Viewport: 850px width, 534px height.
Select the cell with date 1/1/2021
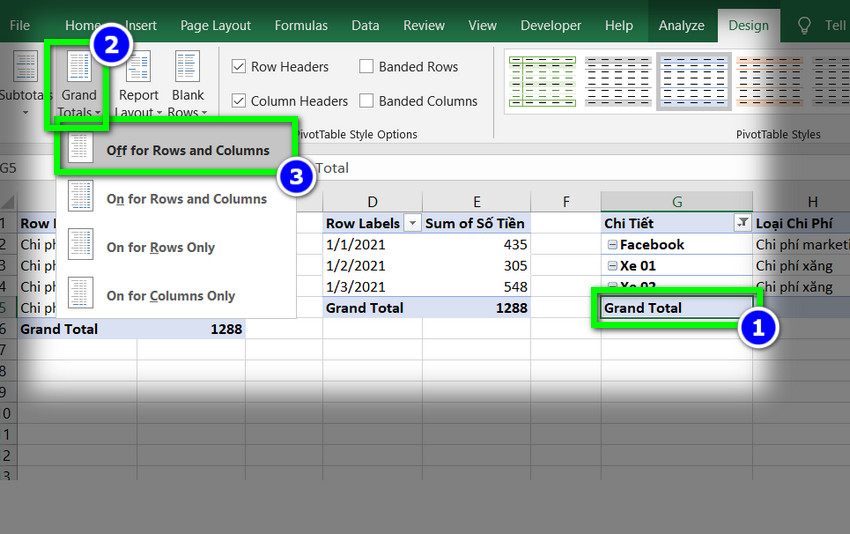372,245
